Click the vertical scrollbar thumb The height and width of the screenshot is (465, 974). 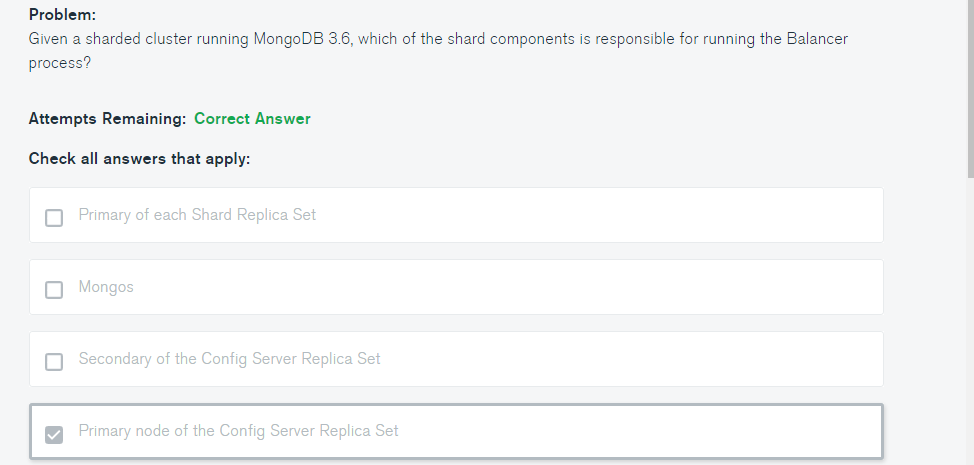click(967, 80)
